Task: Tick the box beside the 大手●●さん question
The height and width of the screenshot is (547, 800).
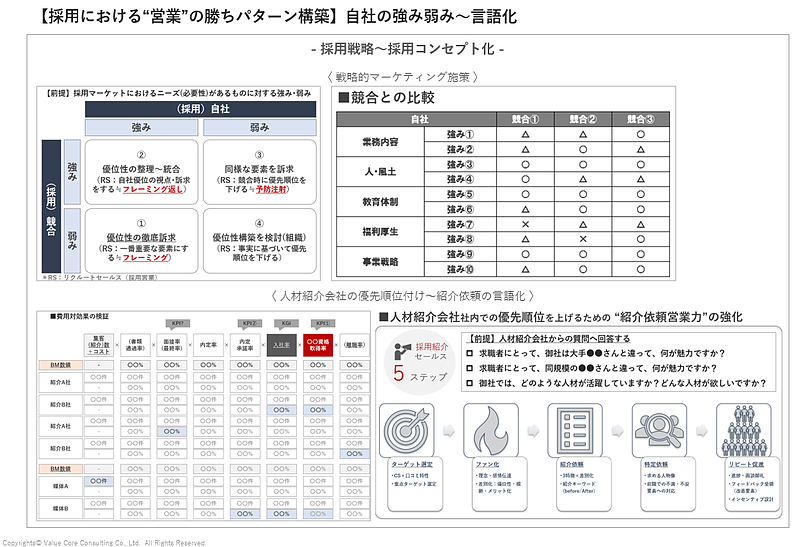Action: tap(469, 353)
